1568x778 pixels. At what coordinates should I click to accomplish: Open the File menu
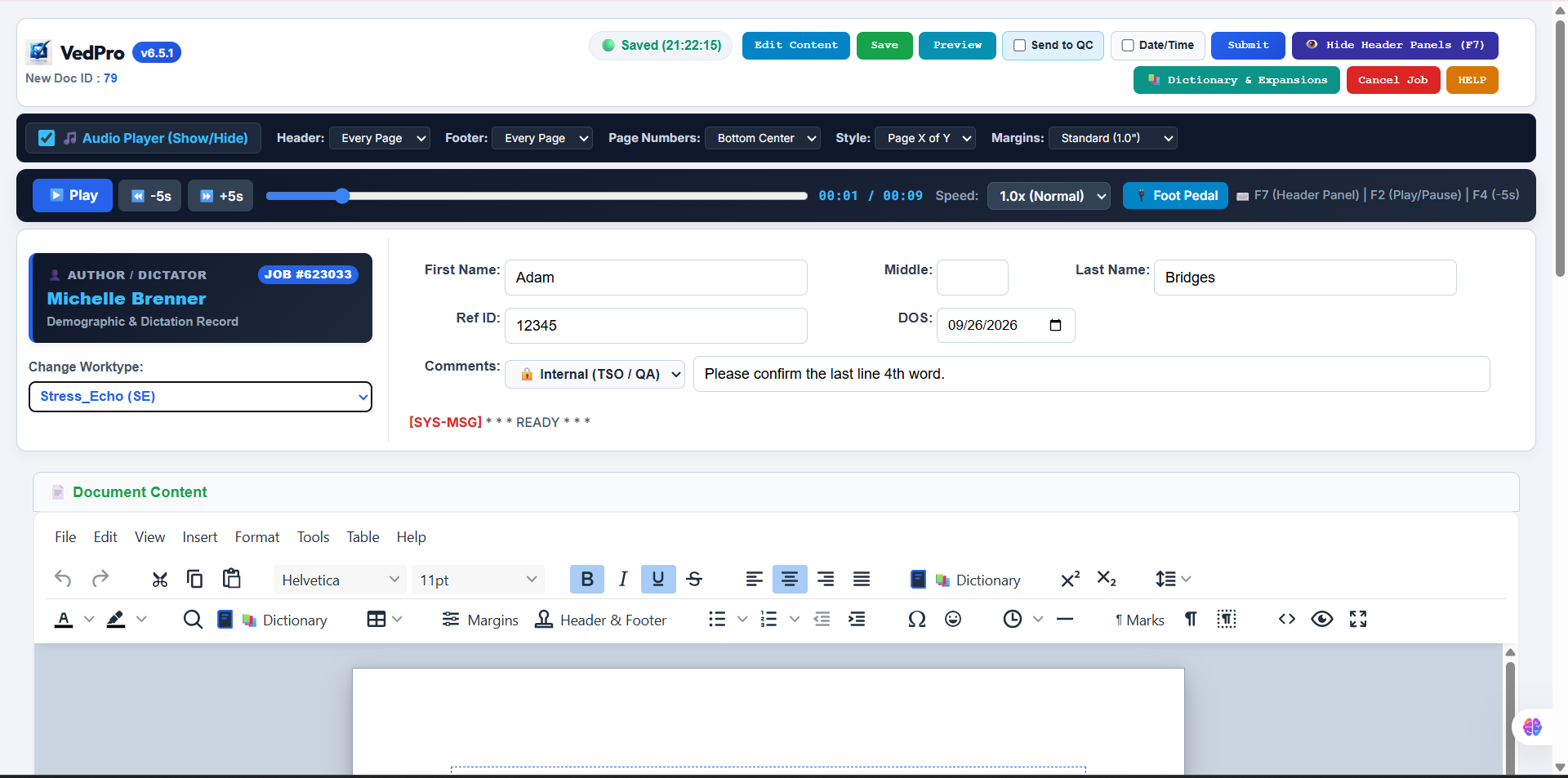65,537
